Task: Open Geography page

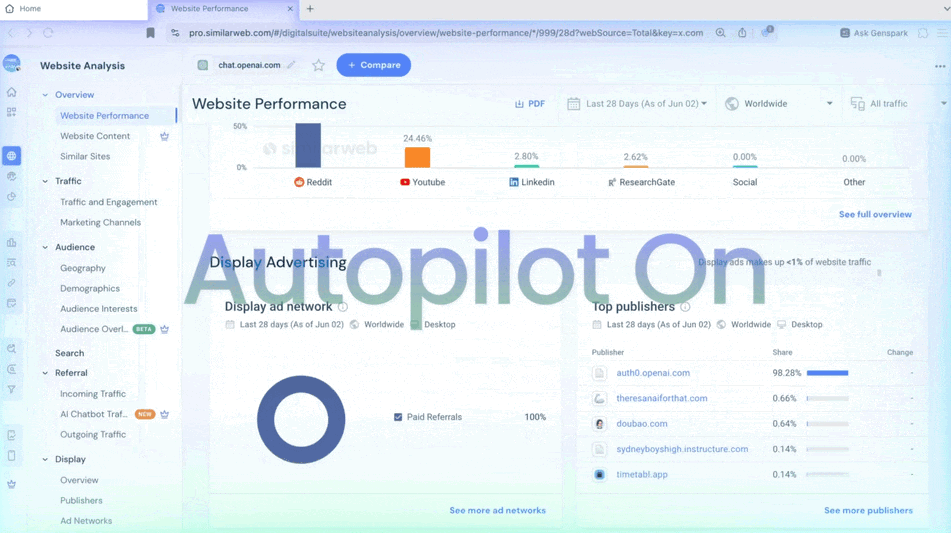Action: pos(83,268)
